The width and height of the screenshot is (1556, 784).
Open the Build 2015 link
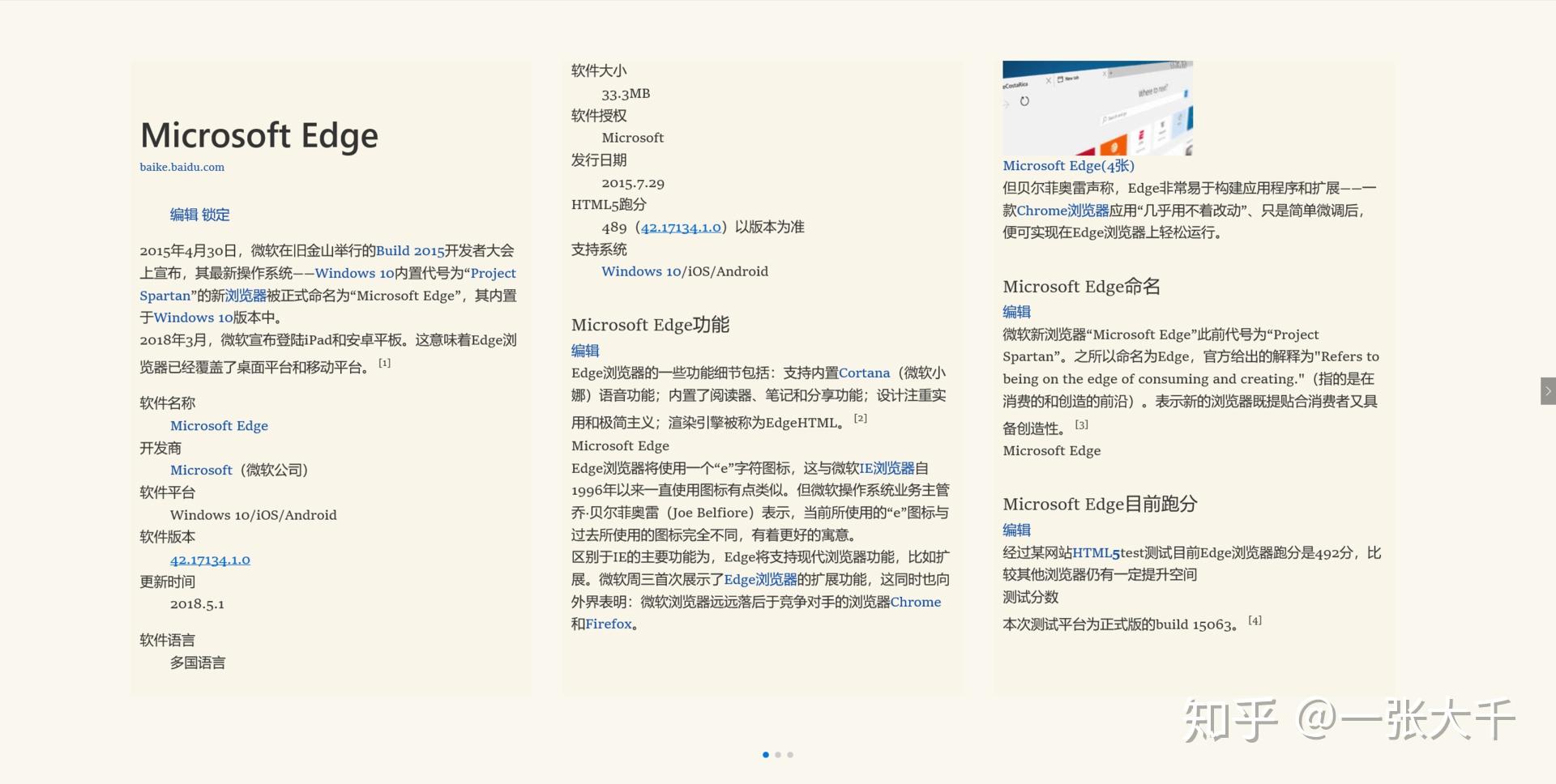[410, 251]
